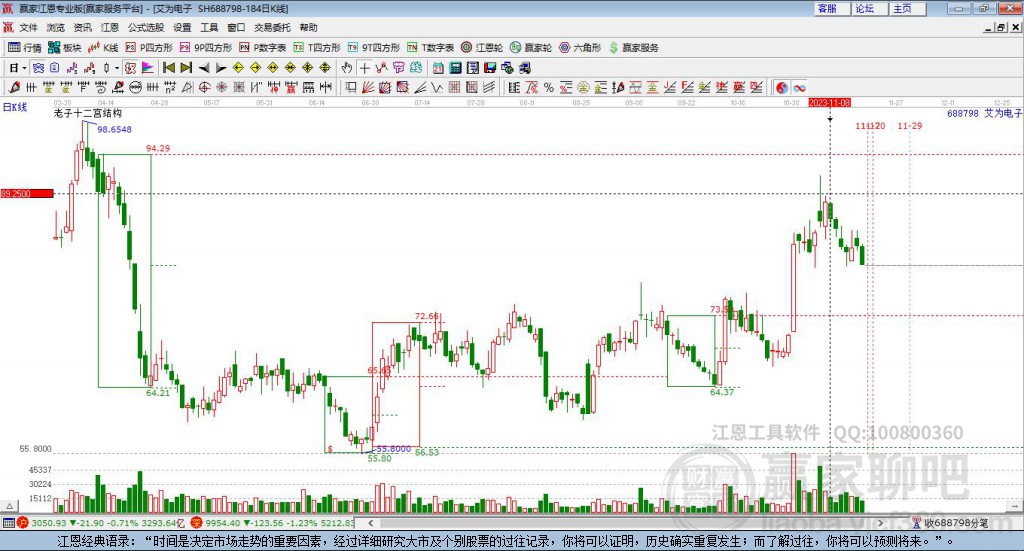The image size is (1024, 551).
Task: Open the T四方形 time square
Action: (317, 48)
